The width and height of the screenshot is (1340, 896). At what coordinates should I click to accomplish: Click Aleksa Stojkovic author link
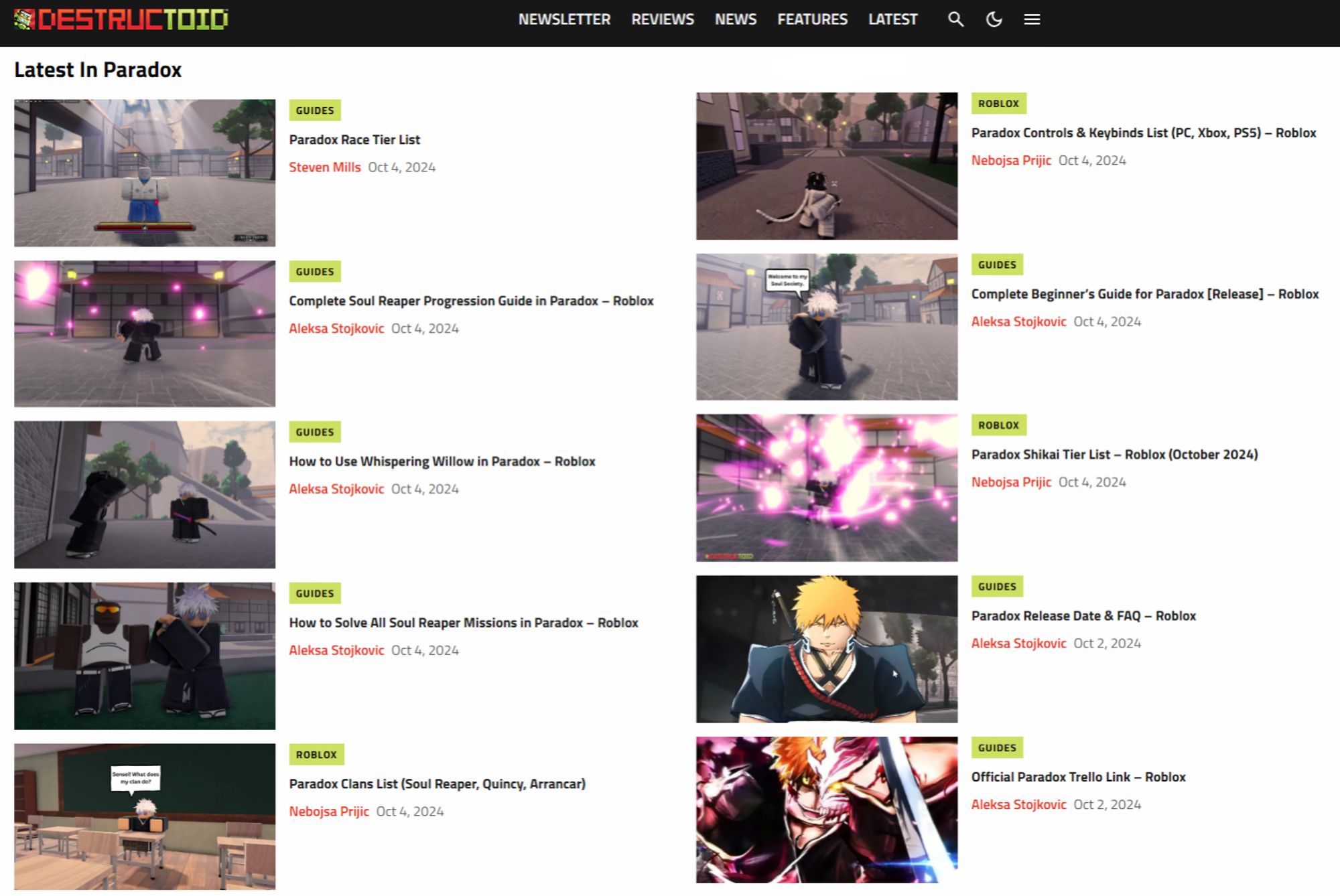pos(337,328)
